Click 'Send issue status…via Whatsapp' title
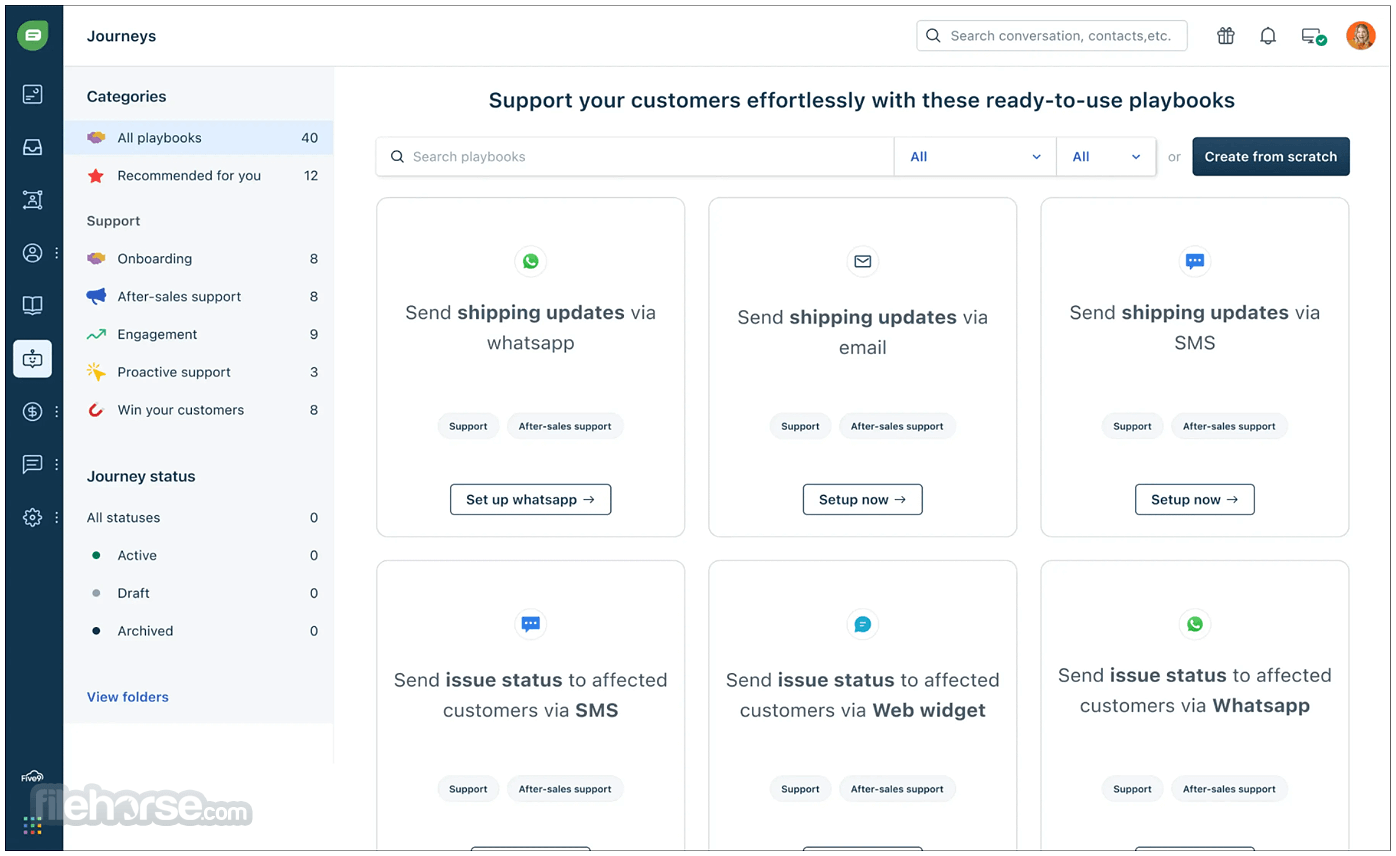The height and width of the screenshot is (856, 1396). point(1195,691)
